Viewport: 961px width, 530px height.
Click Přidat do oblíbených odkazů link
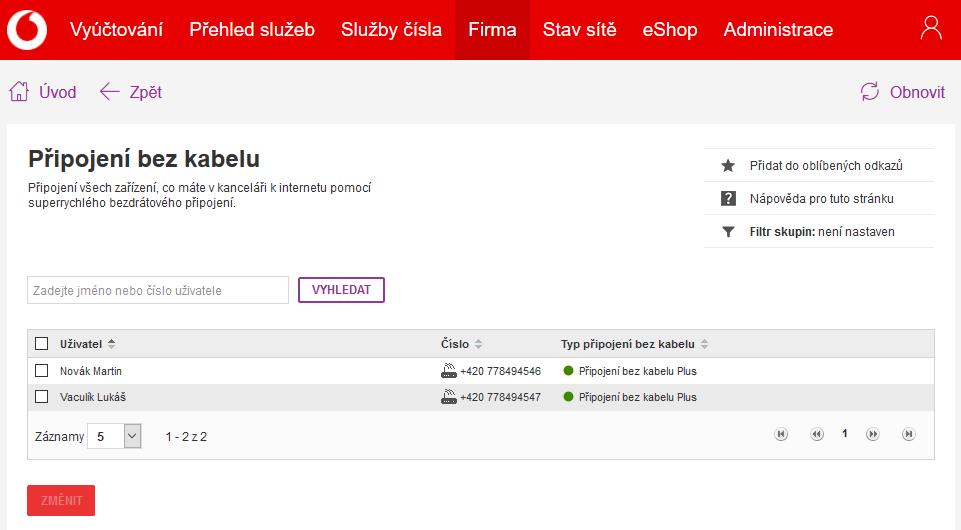[826, 165]
